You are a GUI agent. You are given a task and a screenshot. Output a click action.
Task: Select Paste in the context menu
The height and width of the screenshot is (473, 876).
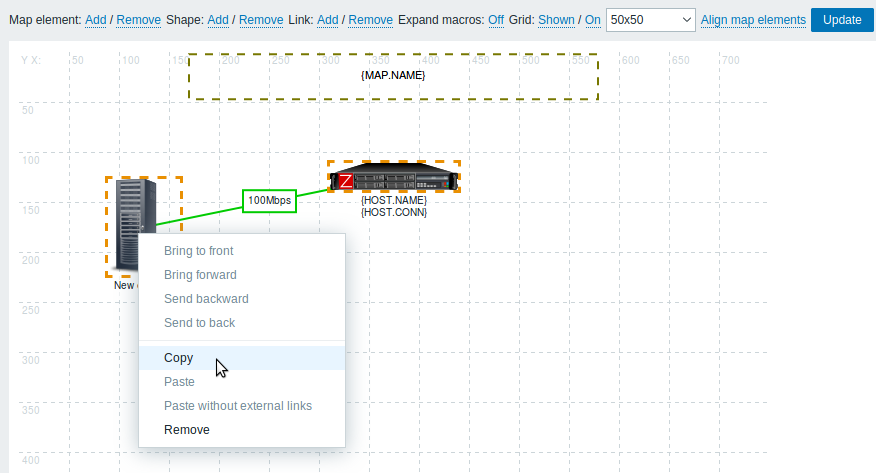(x=242, y=382)
